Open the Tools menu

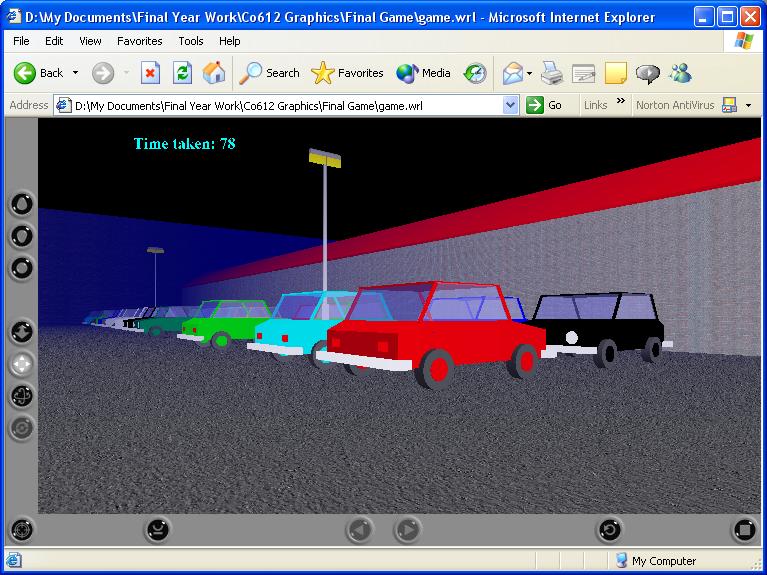coord(191,41)
